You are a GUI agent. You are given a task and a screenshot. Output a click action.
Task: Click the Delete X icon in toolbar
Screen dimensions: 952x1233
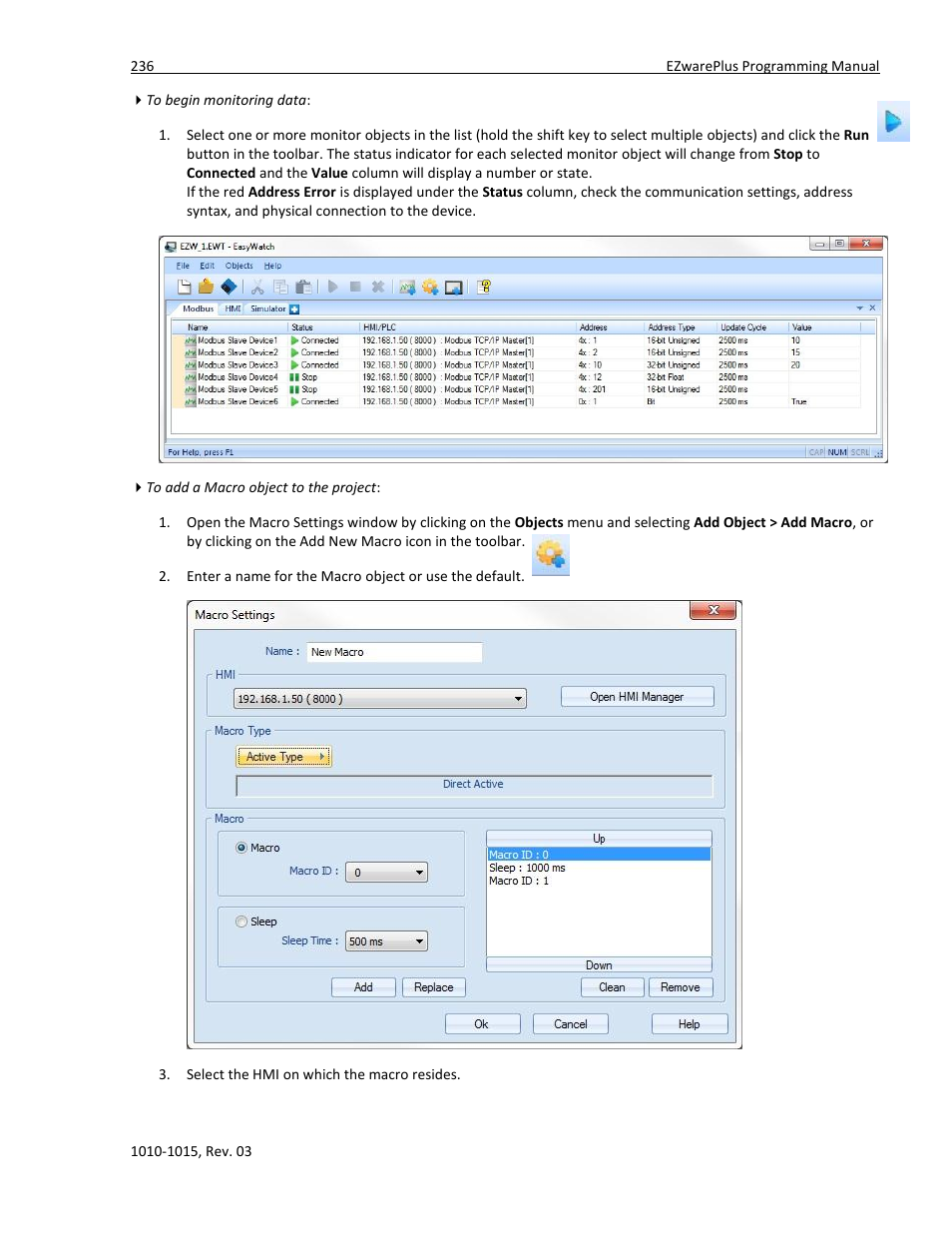point(378,288)
